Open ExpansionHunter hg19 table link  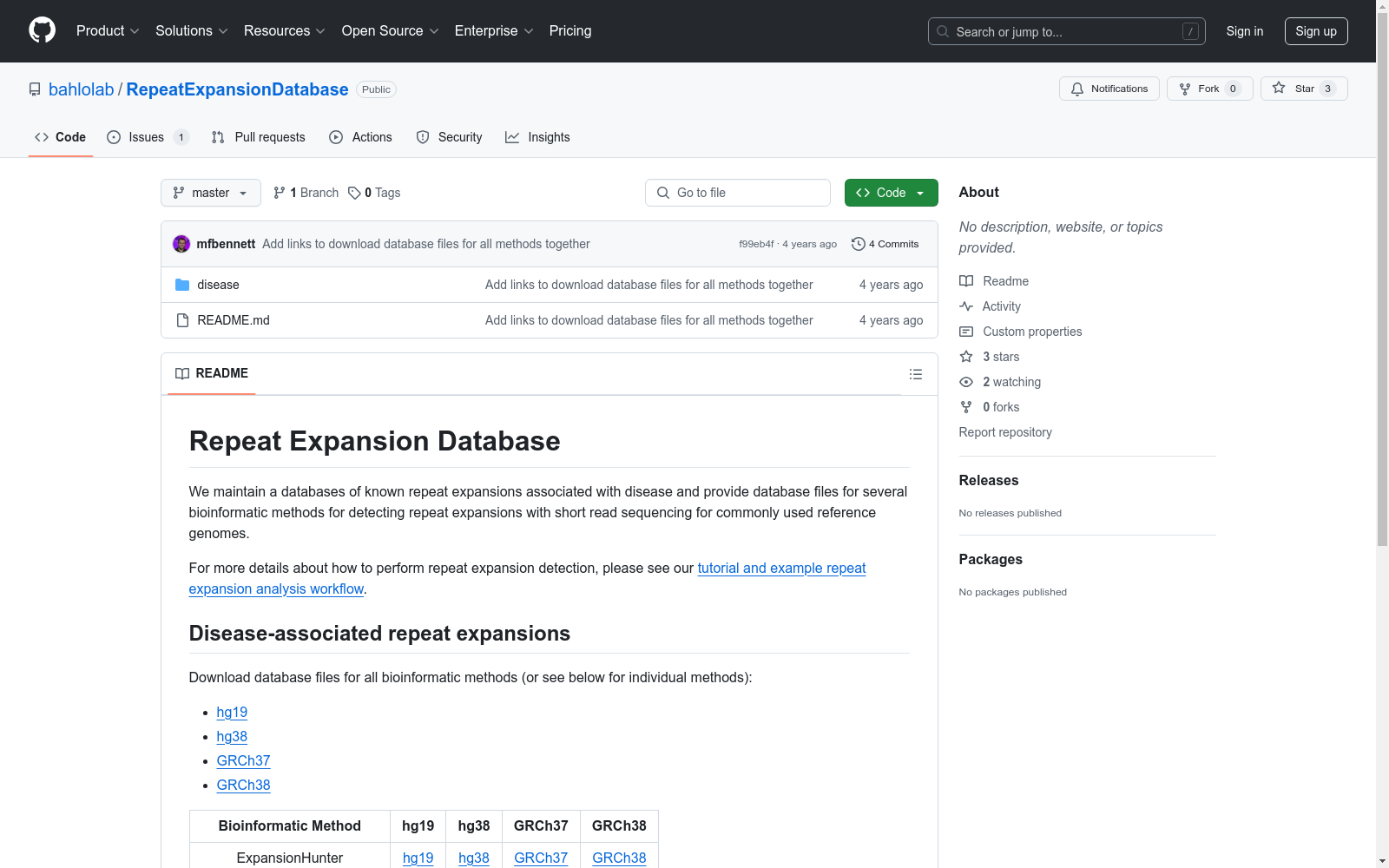pyautogui.click(x=418, y=858)
